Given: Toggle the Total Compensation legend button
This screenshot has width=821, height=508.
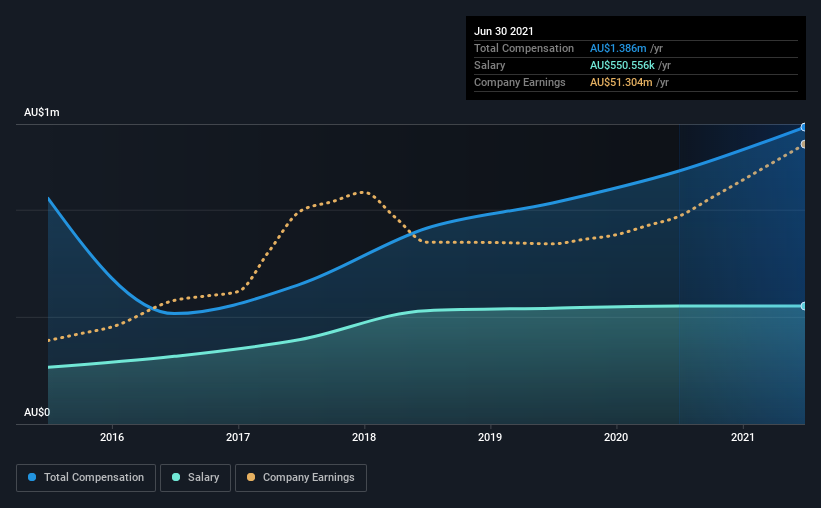Looking at the screenshot, I should (x=86, y=478).
